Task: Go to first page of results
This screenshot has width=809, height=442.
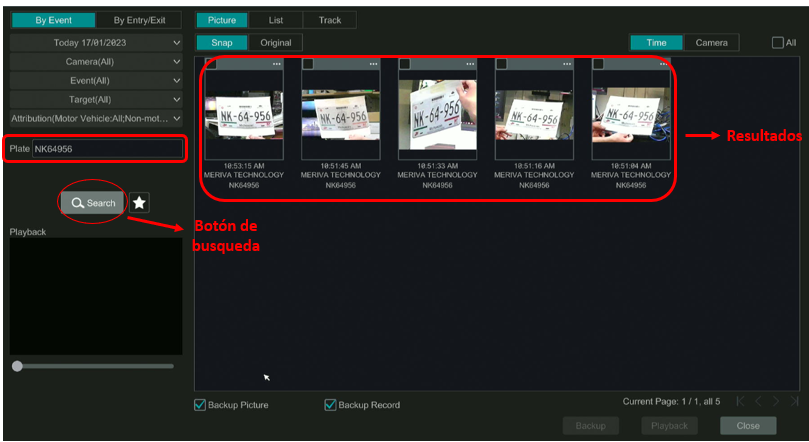Action: pos(740,401)
